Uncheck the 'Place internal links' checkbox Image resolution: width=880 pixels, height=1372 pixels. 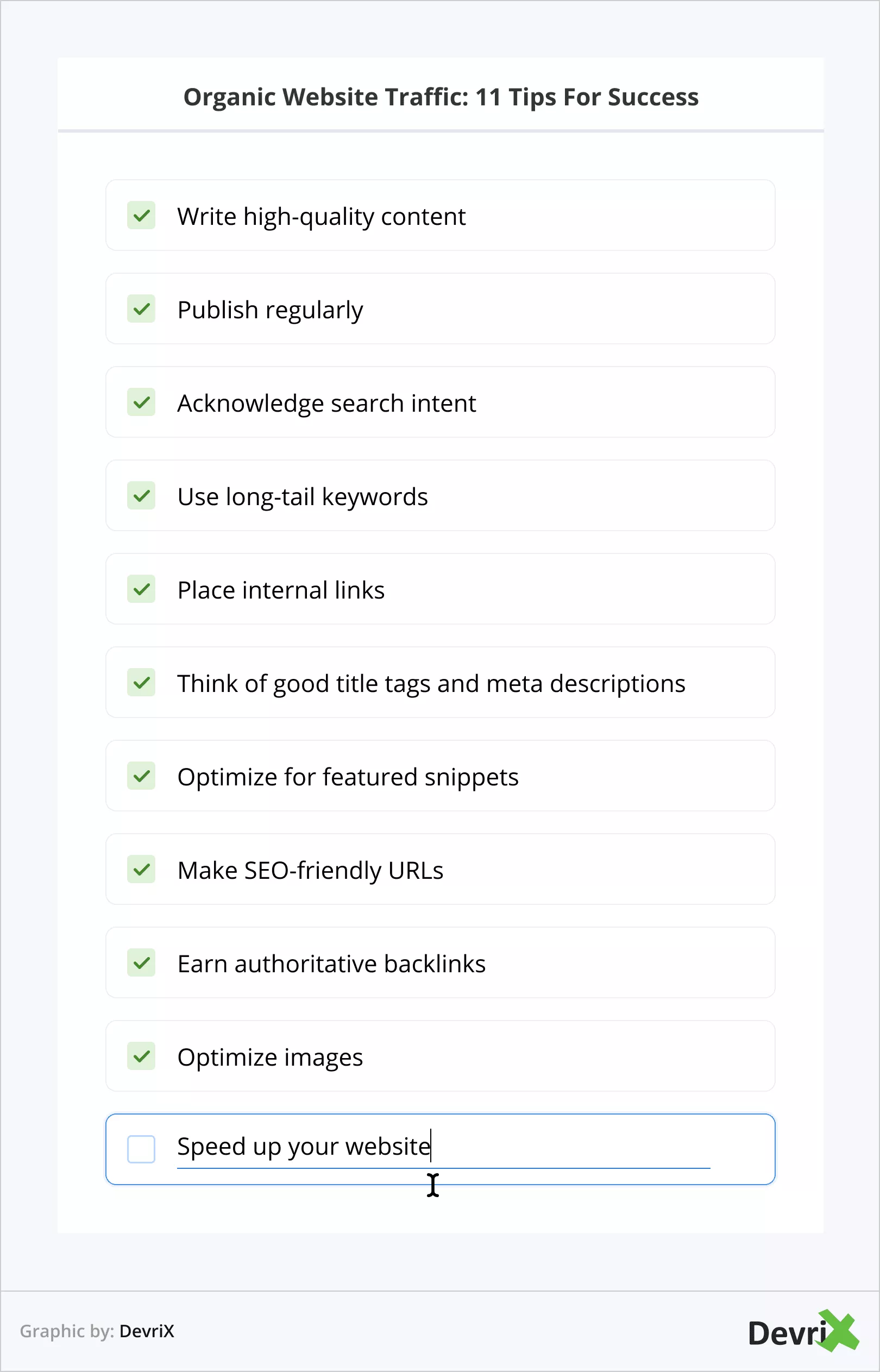[x=141, y=589]
